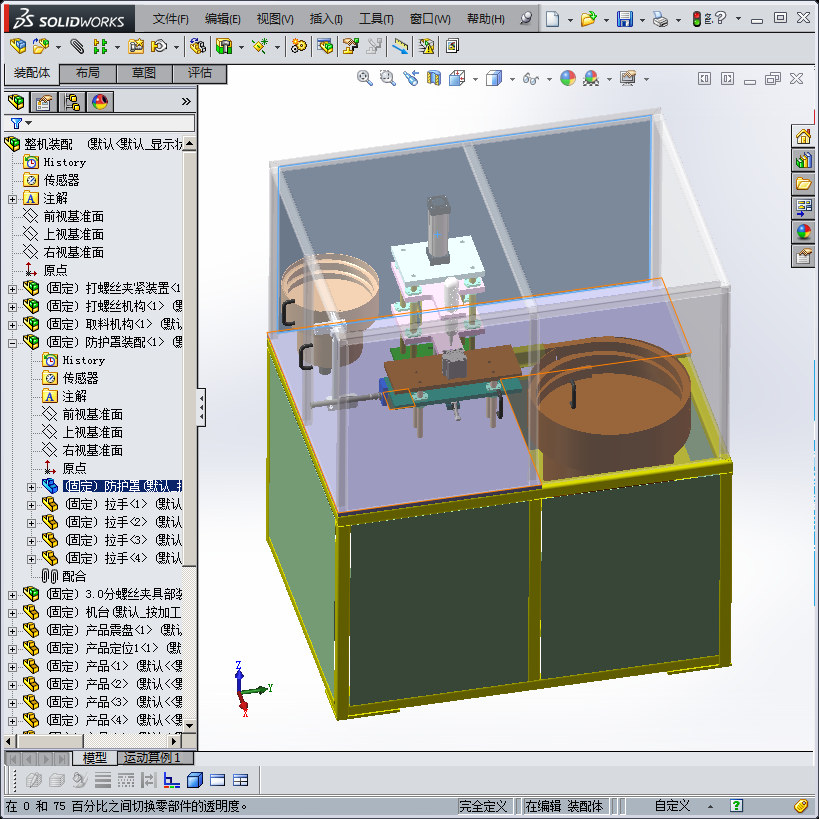Image resolution: width=819 pixels, height=819 pixels.
Task: Click the panel collapse handle on splitter
Action: (x=201, y=407)
